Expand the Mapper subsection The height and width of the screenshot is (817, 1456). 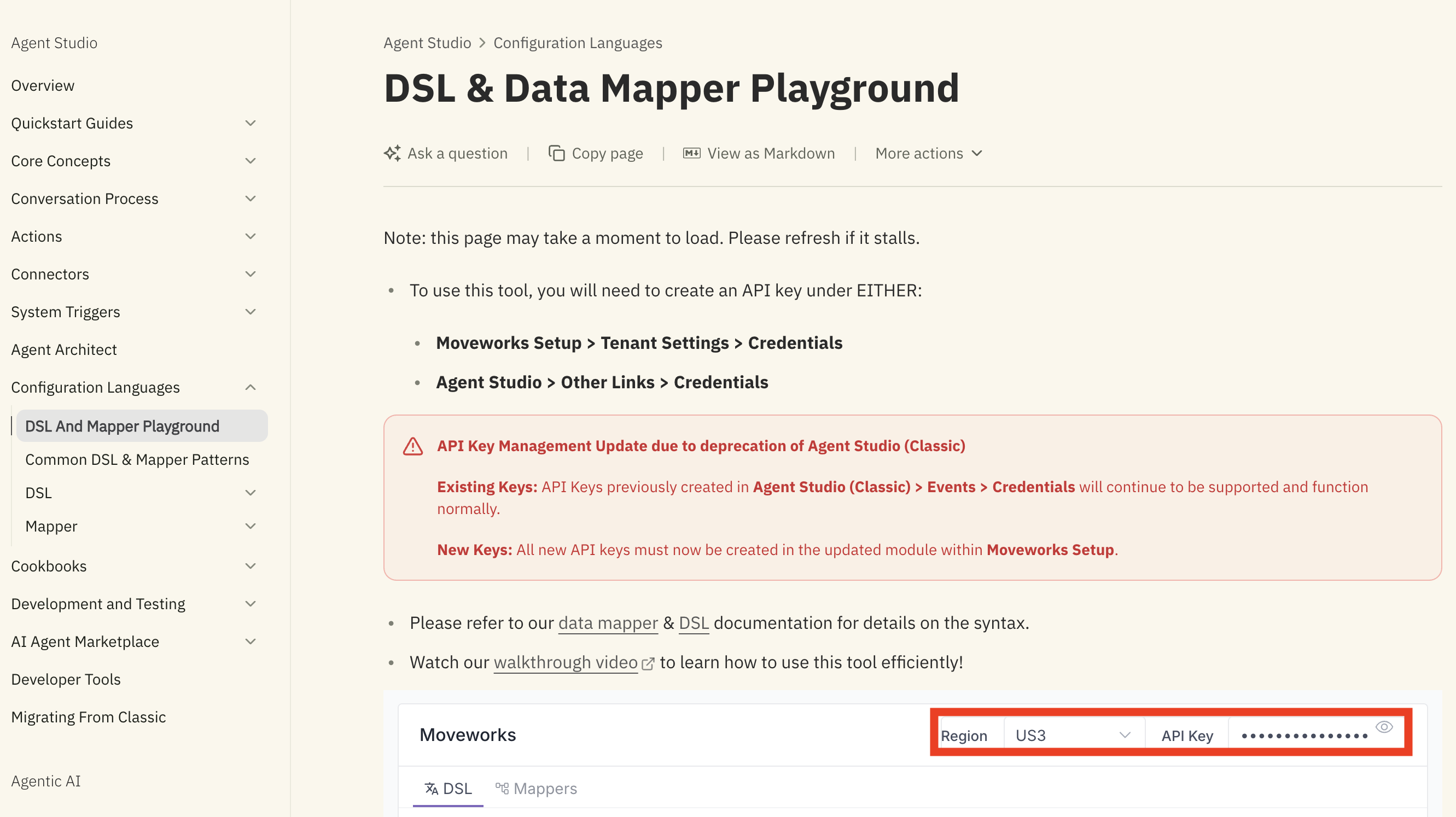[251, 526]
